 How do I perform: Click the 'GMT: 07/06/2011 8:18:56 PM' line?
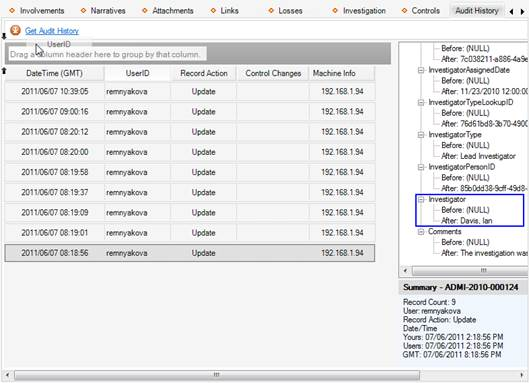[452, 355]
